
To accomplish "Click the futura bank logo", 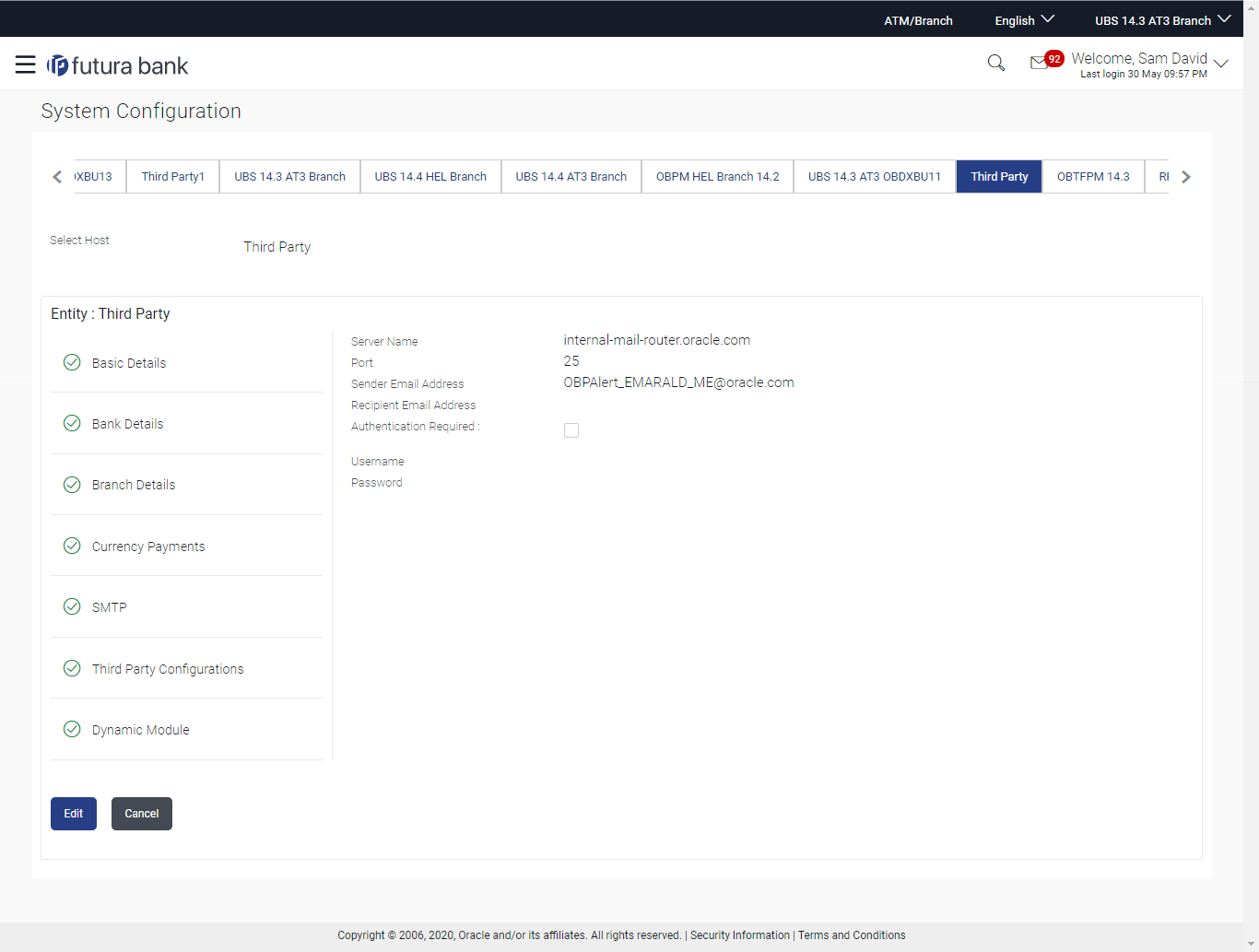I will point(118,65).
